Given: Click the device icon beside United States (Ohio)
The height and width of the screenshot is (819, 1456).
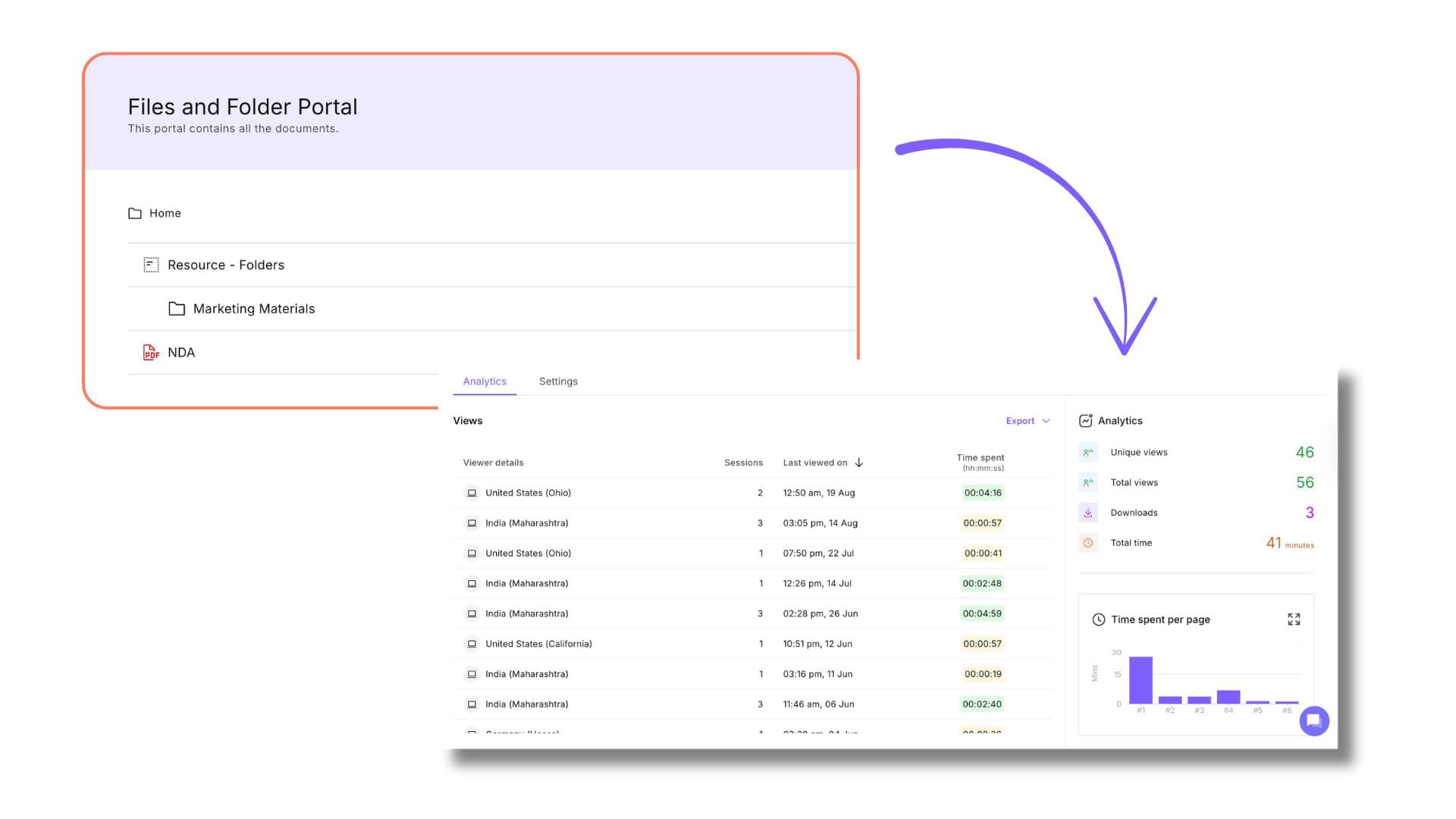Looking at the screenshot, I should 472,492.
